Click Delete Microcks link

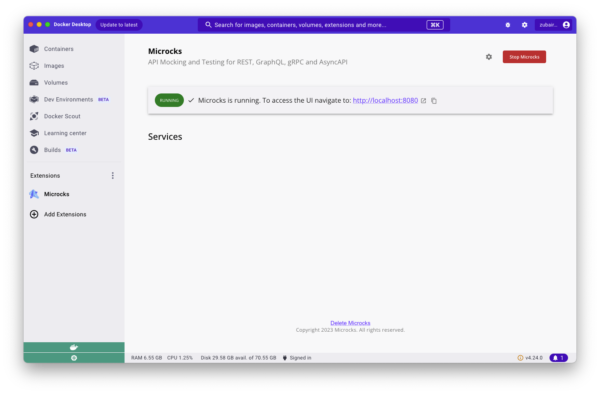click(350, 323)
